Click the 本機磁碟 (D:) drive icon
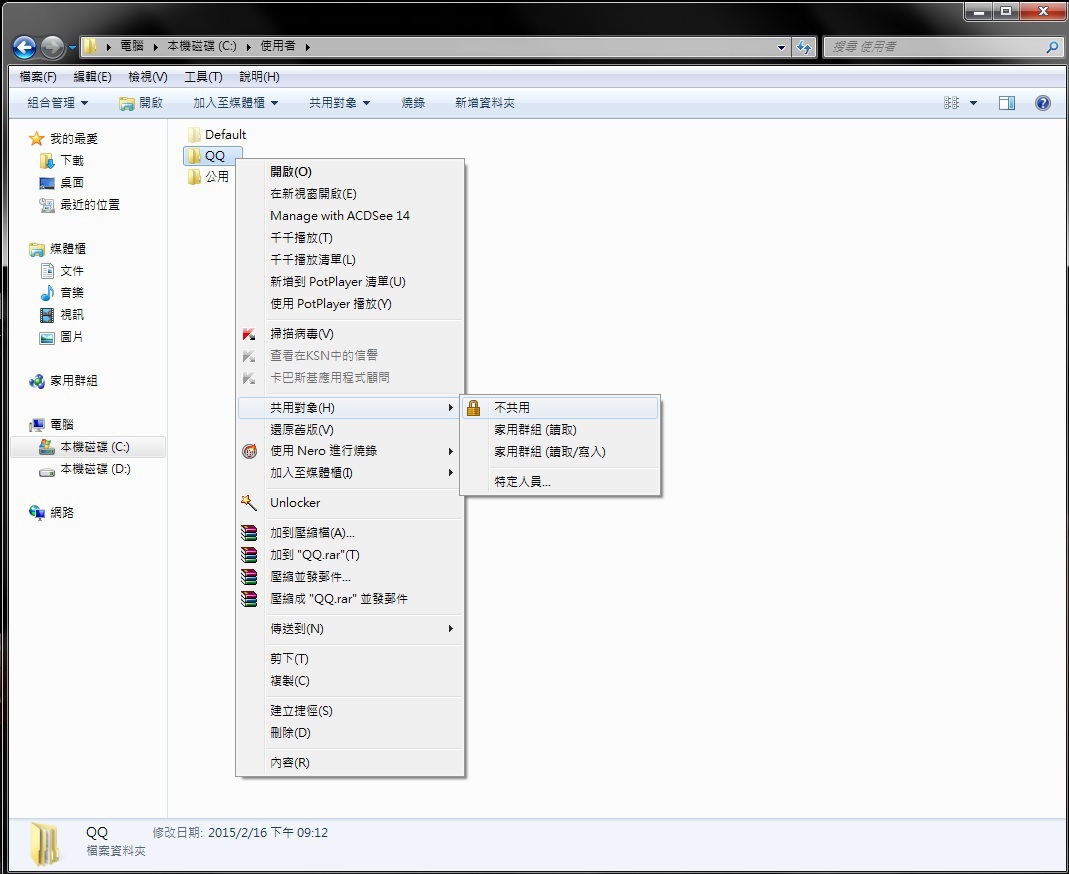Viewport: 1069px width, 874px height. click(47, 470)
